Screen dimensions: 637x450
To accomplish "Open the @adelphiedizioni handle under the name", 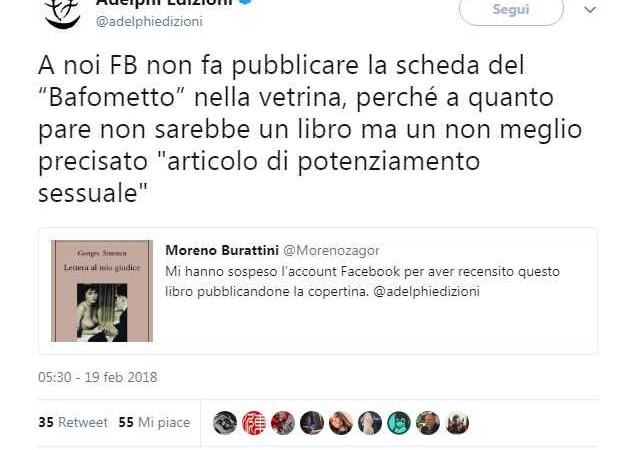I will click(x=149, y=22).
